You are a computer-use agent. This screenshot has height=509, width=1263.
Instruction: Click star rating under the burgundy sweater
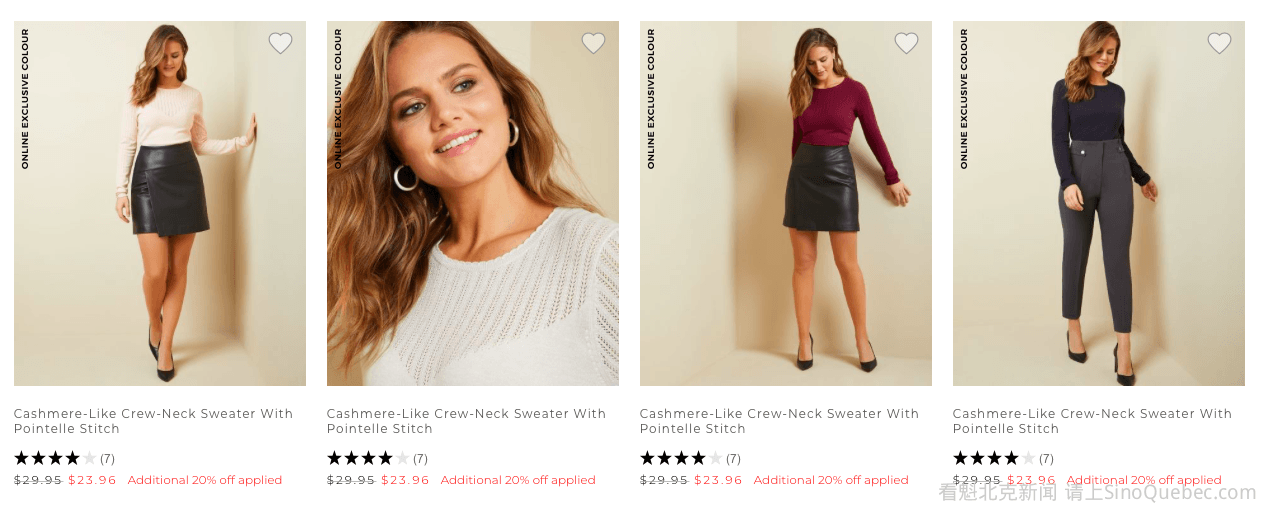click(x=681, y=458)
